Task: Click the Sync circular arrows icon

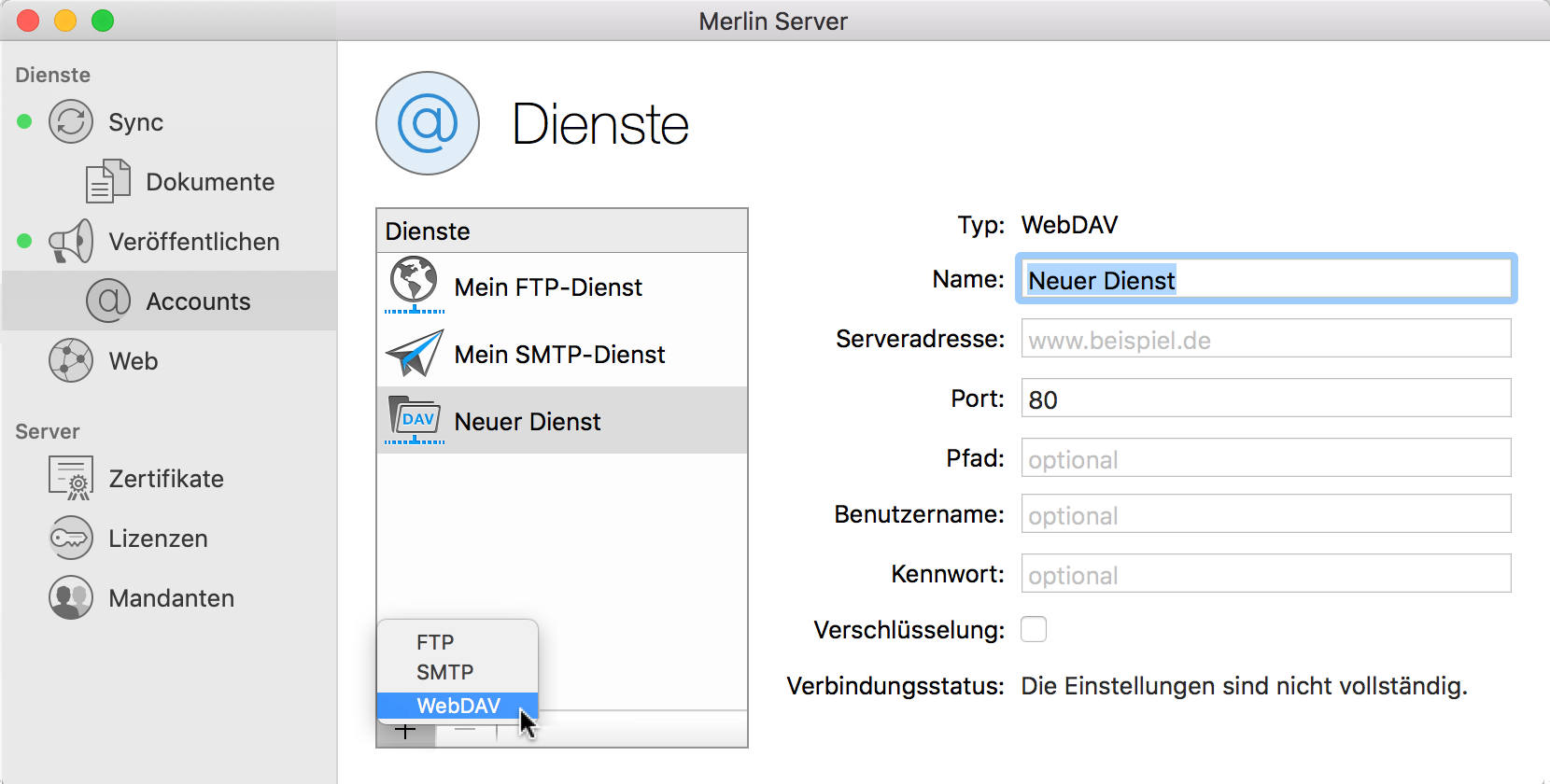Action: coord(71,122)
